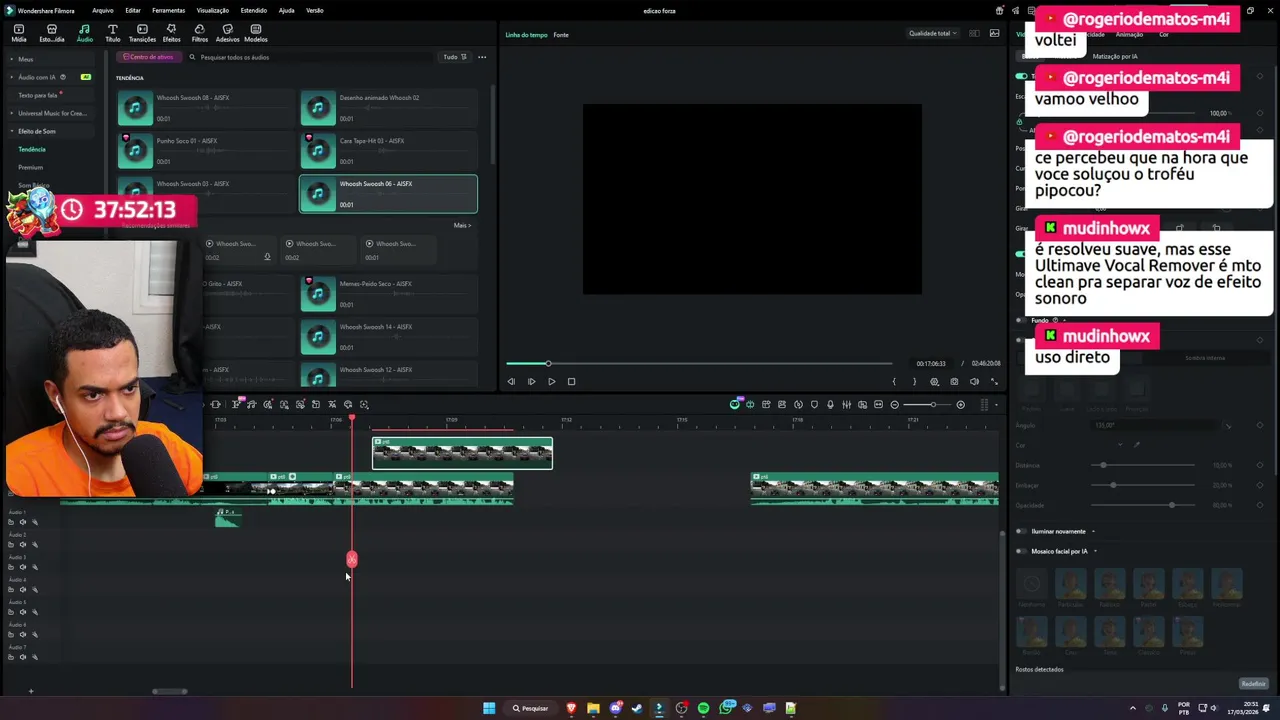Click the timeline zoom slider
The height and width of the screenshot is (720, 1280).
tap(928, 405)
